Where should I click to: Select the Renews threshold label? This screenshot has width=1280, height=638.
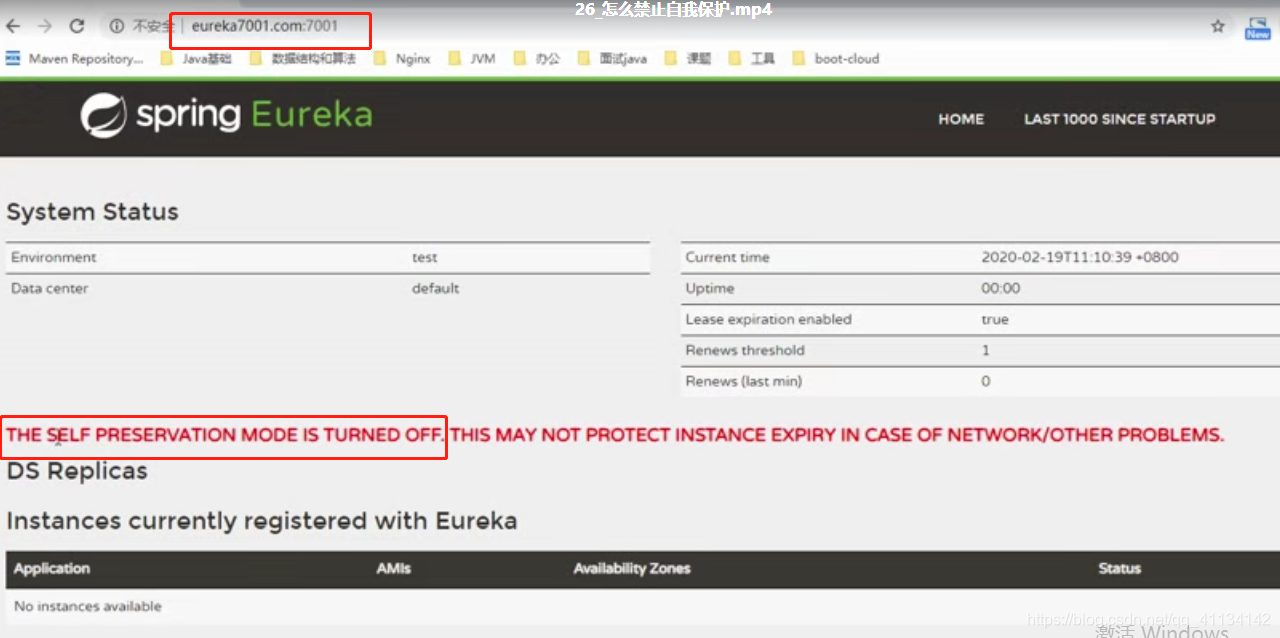[x=745, y=350]
